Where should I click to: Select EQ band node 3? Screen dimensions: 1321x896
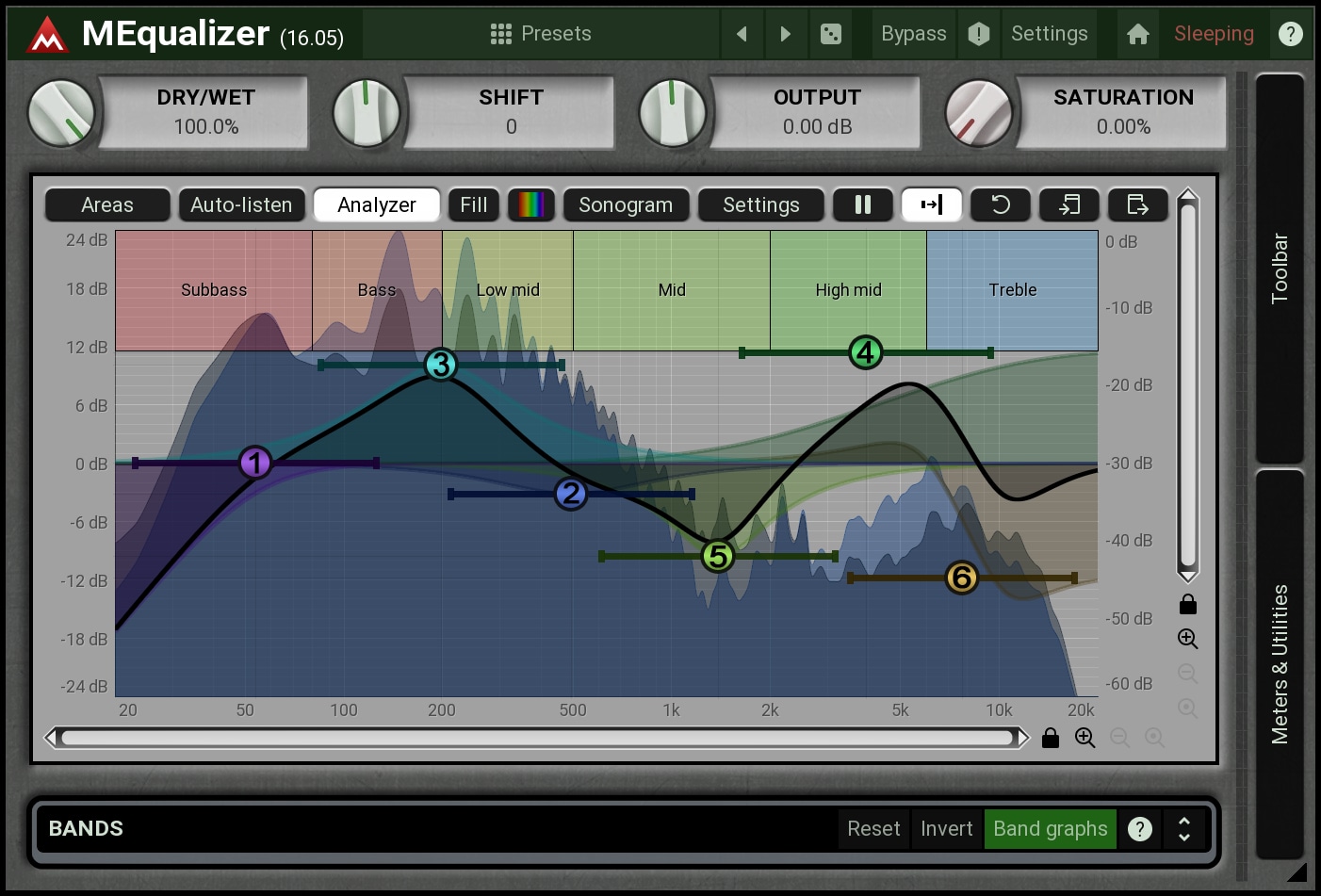pos(441,365)
